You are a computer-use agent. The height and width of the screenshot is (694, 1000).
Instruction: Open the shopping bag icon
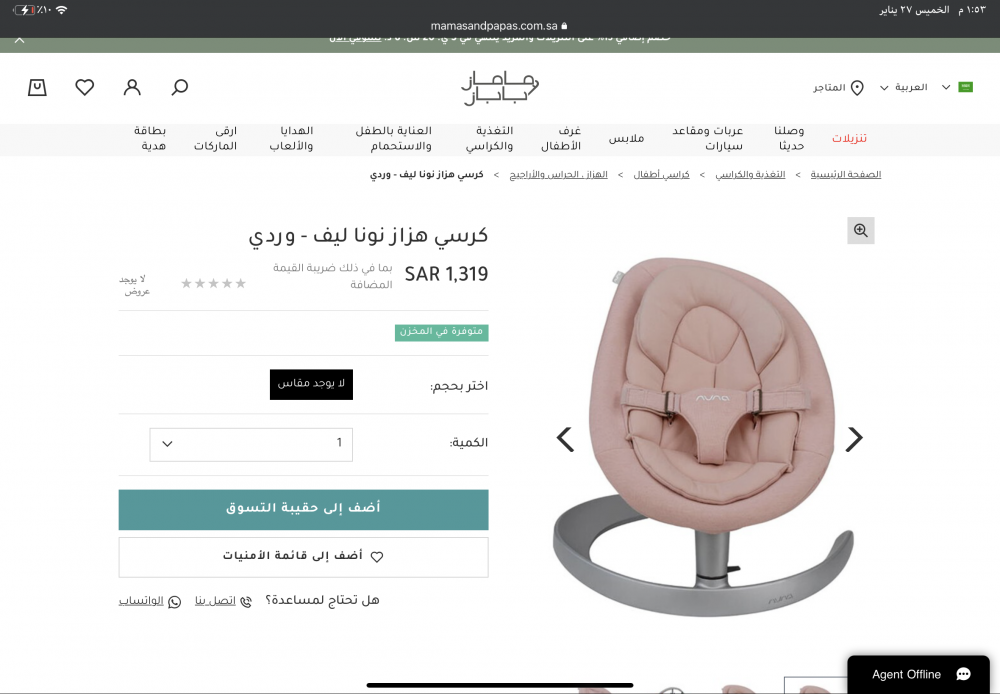coord(37,87)
